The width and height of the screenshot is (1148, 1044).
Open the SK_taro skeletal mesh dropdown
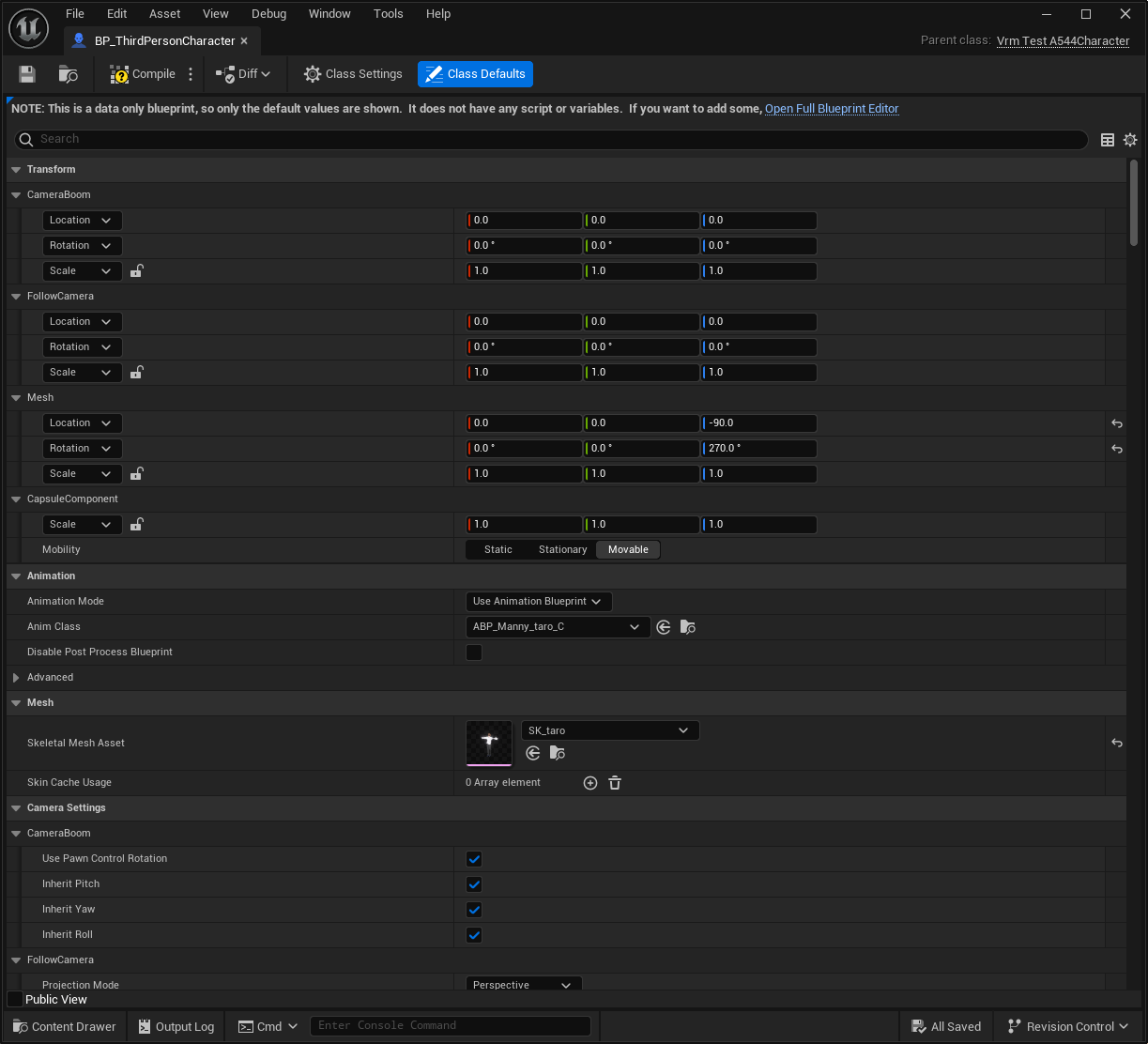point(609,730)
